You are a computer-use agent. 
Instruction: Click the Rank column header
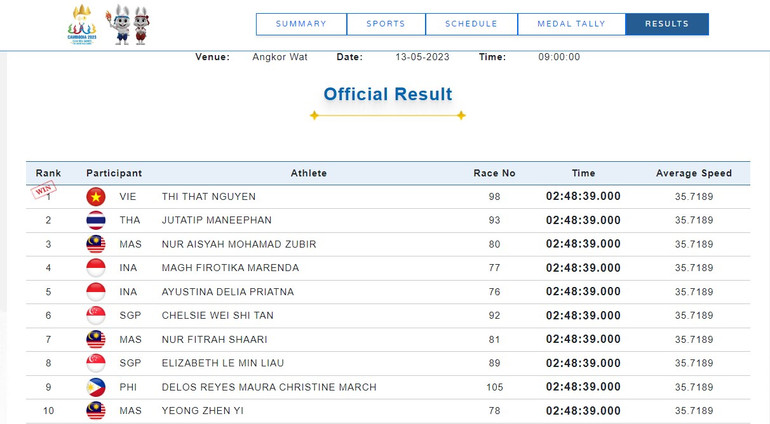coord(48,173)
